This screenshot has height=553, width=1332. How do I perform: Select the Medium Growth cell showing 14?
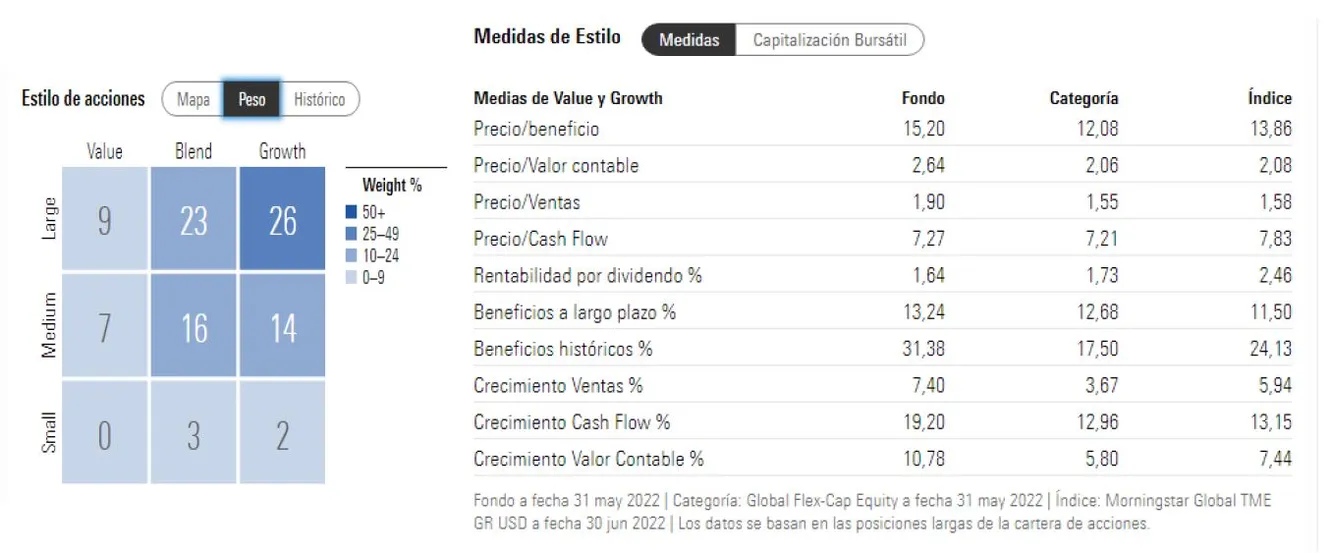(283, 326)
